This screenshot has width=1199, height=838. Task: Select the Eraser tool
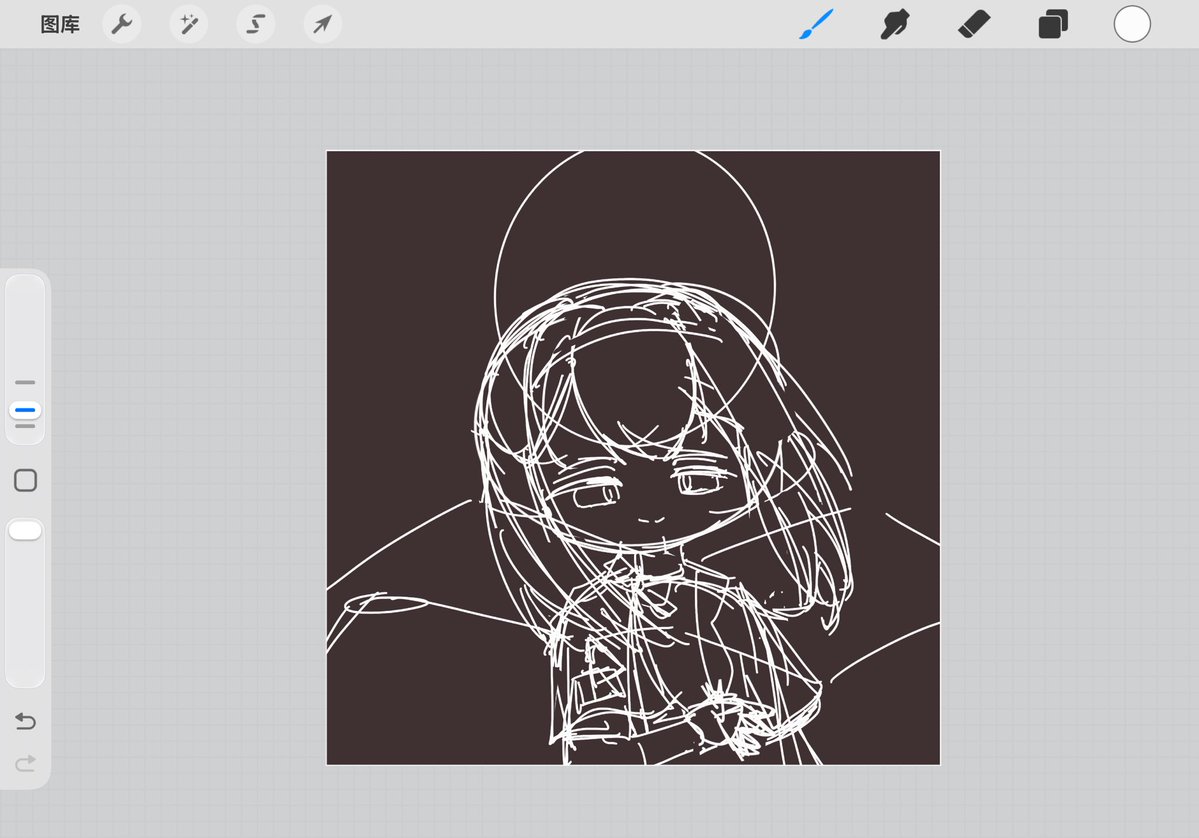(x=974, y=24)
